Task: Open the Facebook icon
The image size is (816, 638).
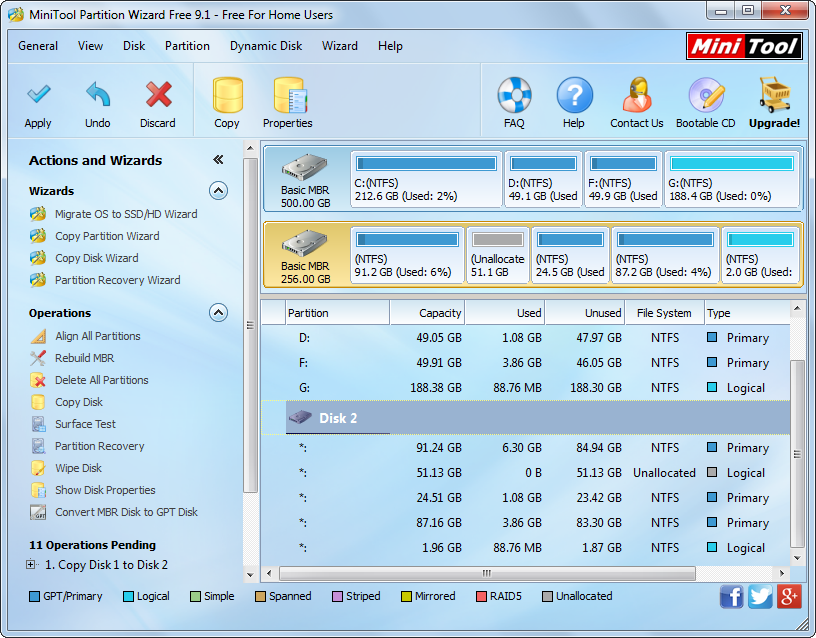Action: pyautogui.click(x=732, y=596)
